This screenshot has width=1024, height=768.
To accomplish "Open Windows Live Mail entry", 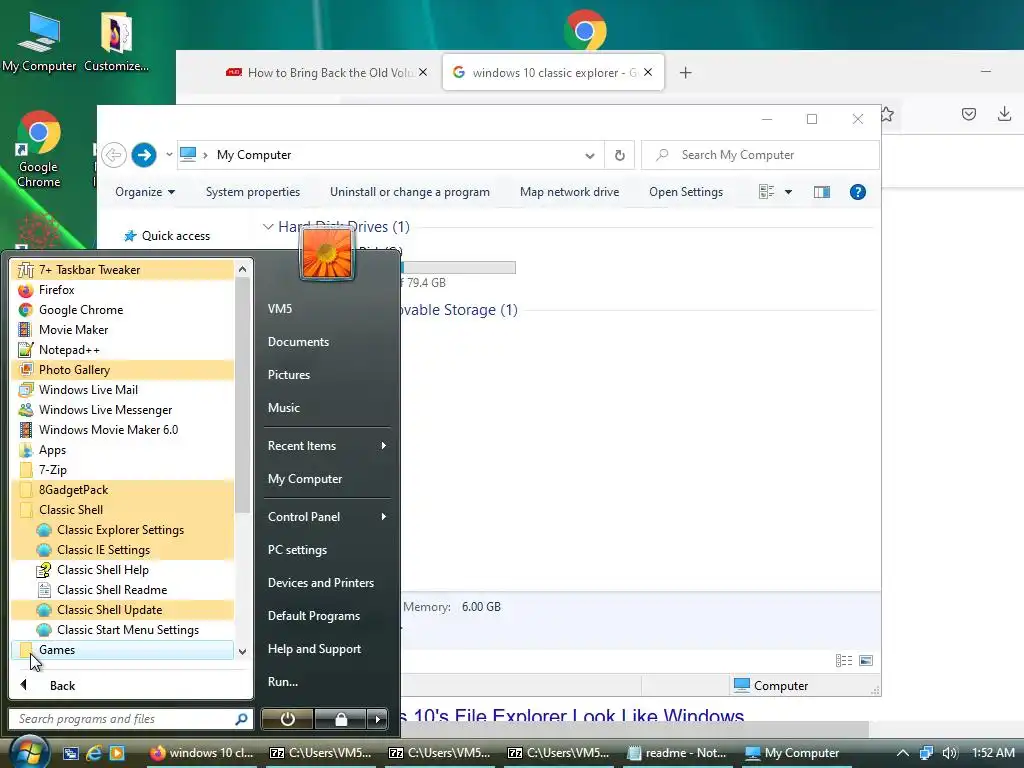I will point(122,390).
